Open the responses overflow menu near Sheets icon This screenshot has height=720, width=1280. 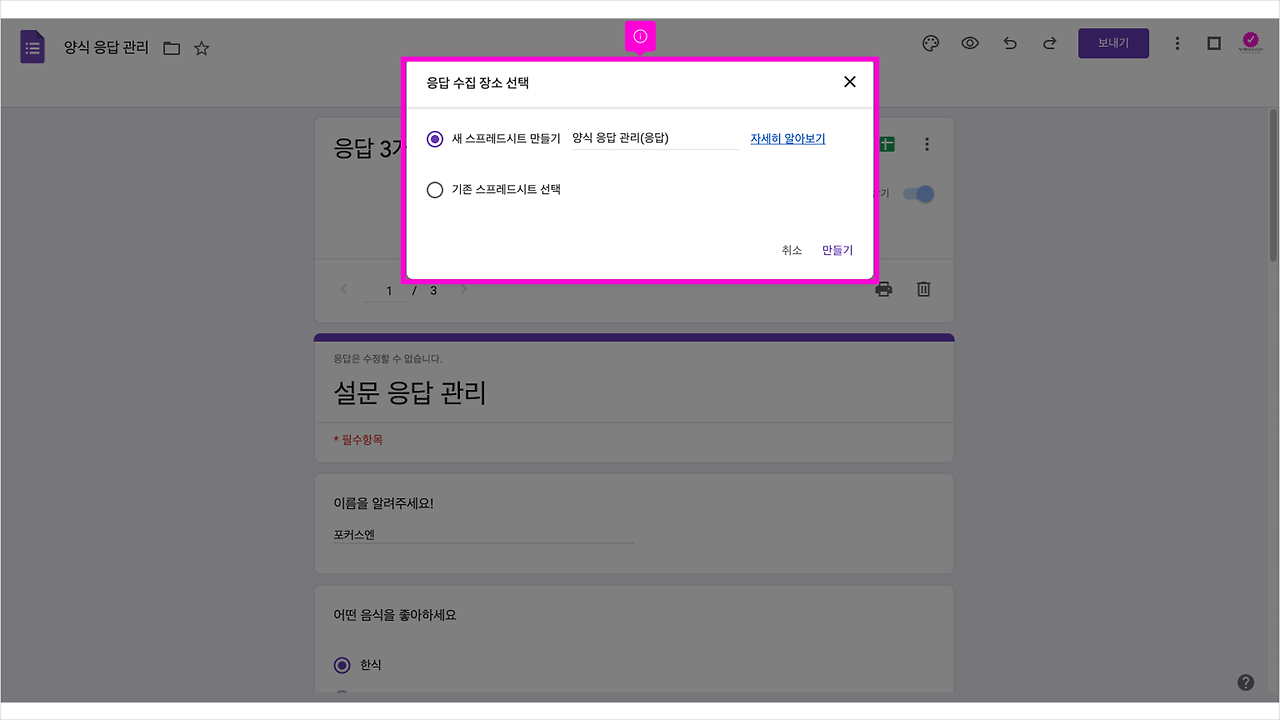click(x=927, y=143)
